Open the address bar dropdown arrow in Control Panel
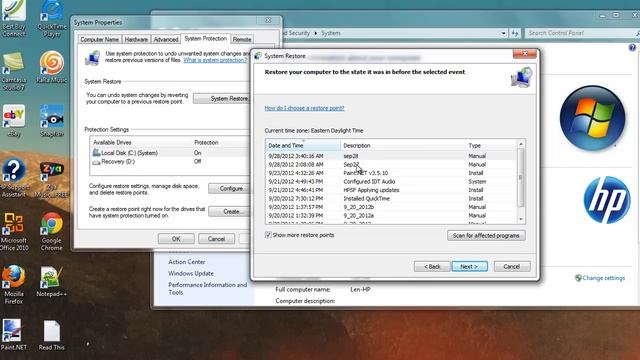 click(504, 33)
